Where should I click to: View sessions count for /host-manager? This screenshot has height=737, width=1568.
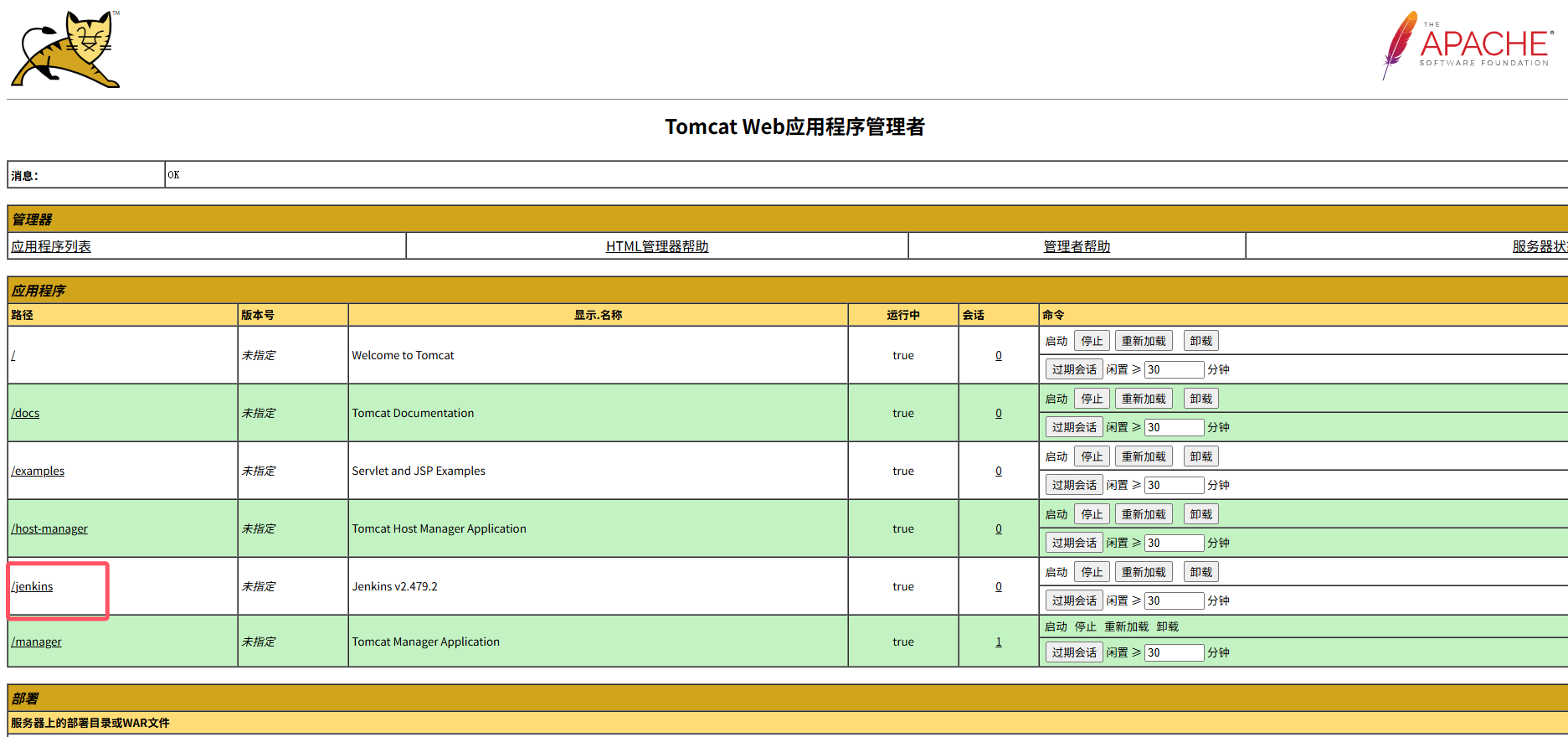tap(999, 528)
